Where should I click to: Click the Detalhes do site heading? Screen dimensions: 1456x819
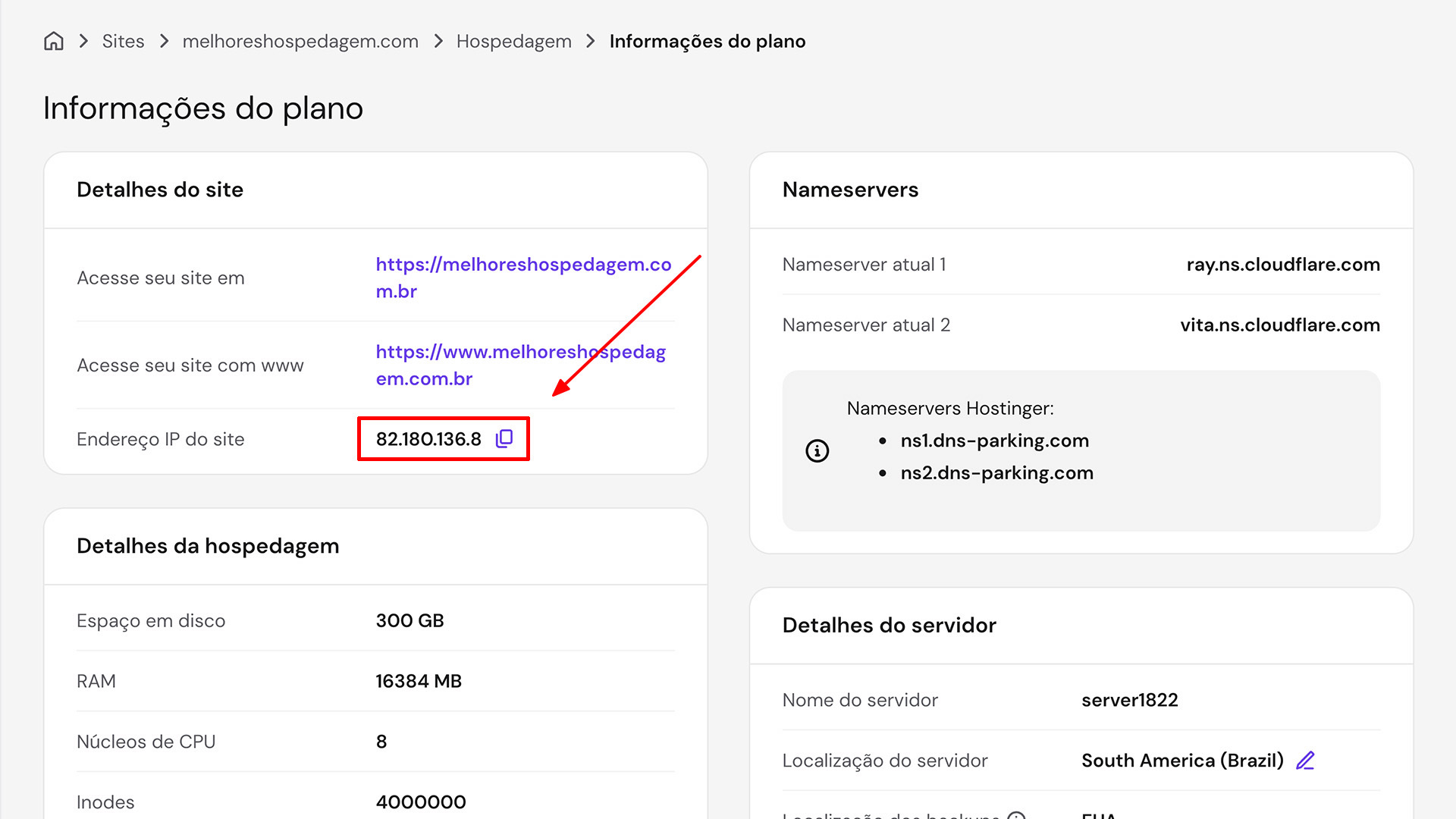click(x=160, y=190)
